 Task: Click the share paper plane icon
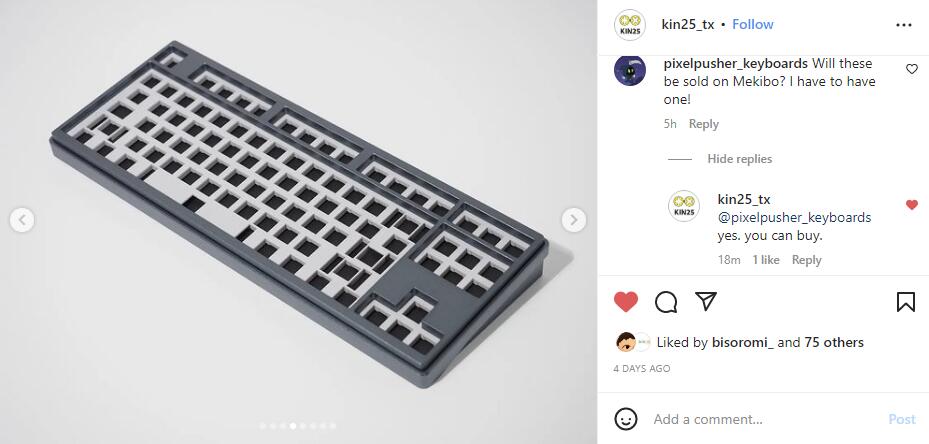[x=706, y=301]
